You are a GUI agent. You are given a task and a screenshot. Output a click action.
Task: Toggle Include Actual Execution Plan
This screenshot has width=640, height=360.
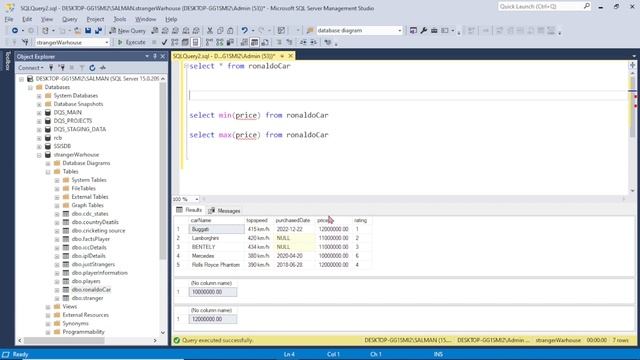[209, 42]
